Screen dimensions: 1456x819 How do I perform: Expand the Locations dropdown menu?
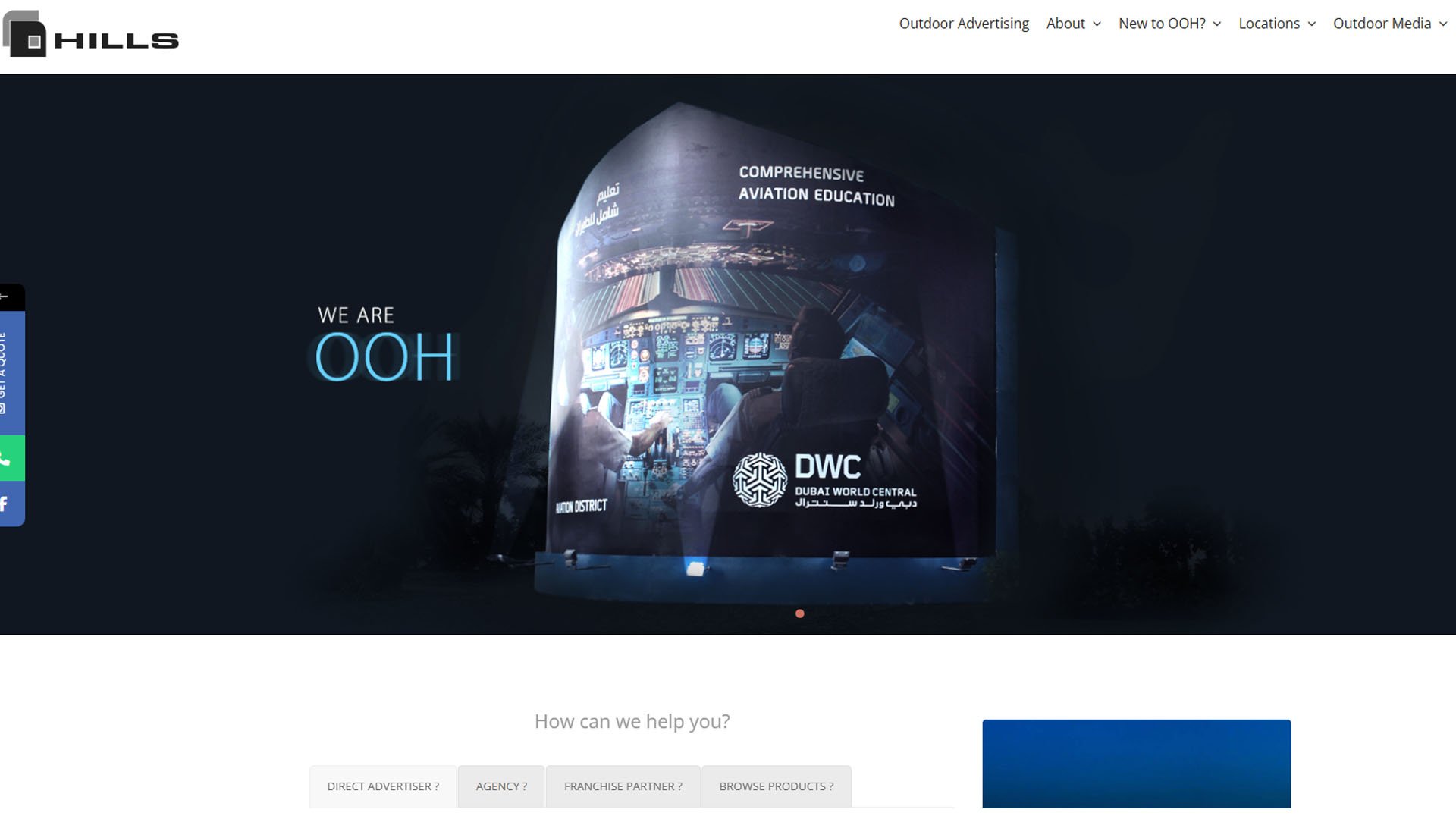[1277, 24]
